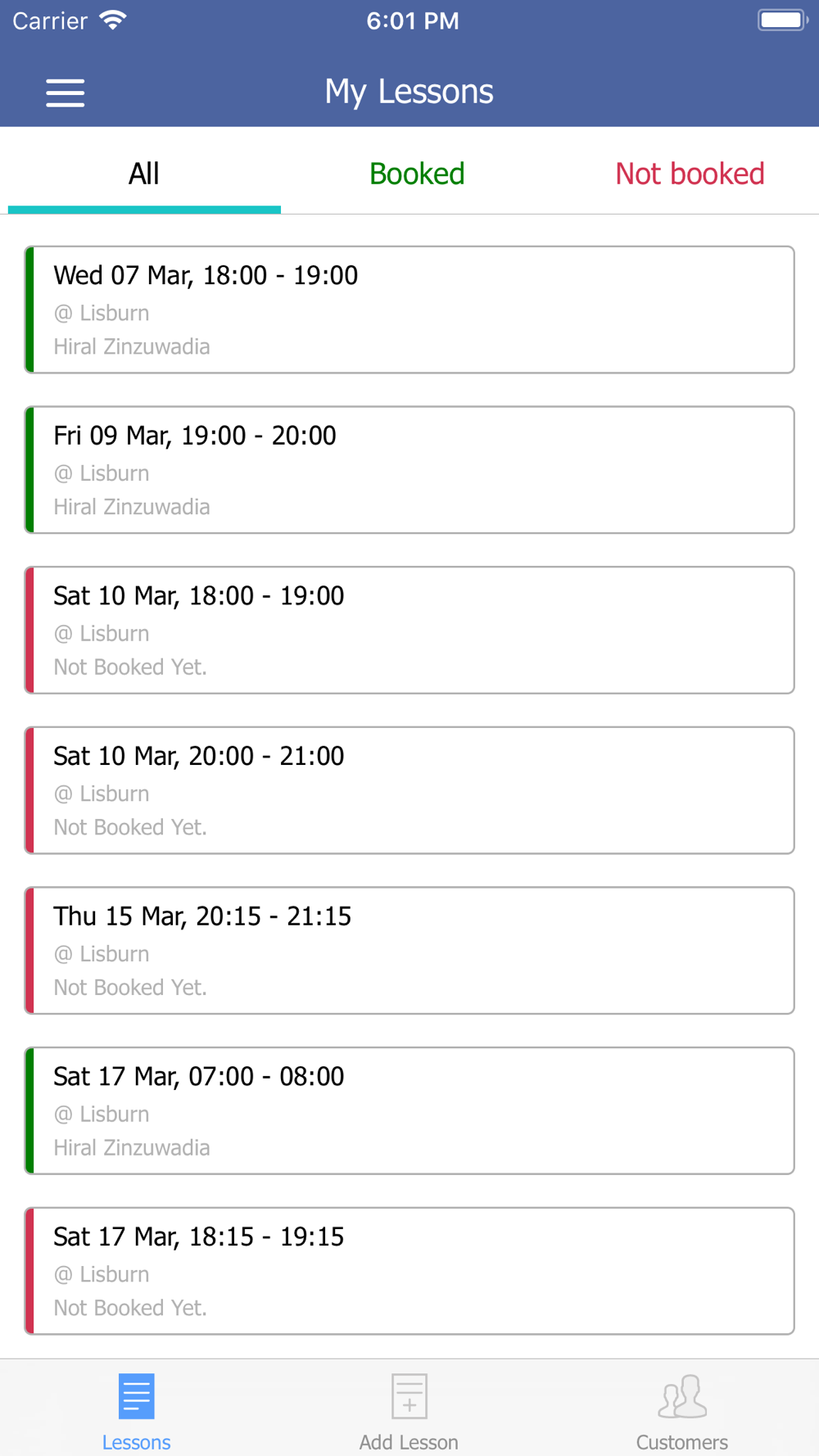The width and height of the screenshot is (819, 1456).
Task: View Sat 17 Mar 18:15 lesson
Action: tap(409, 1271)
